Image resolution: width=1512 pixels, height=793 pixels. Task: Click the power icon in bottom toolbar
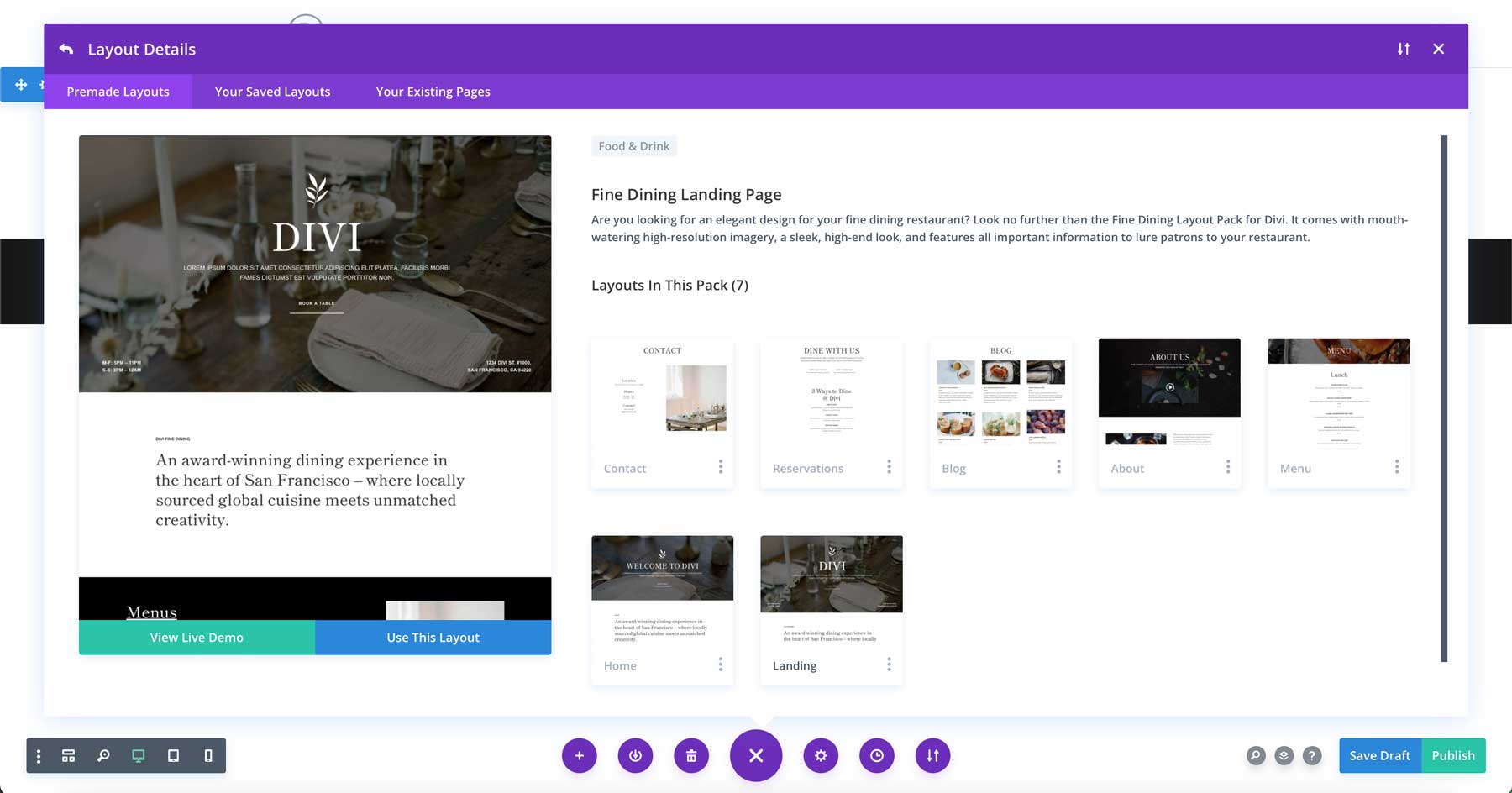635,755
